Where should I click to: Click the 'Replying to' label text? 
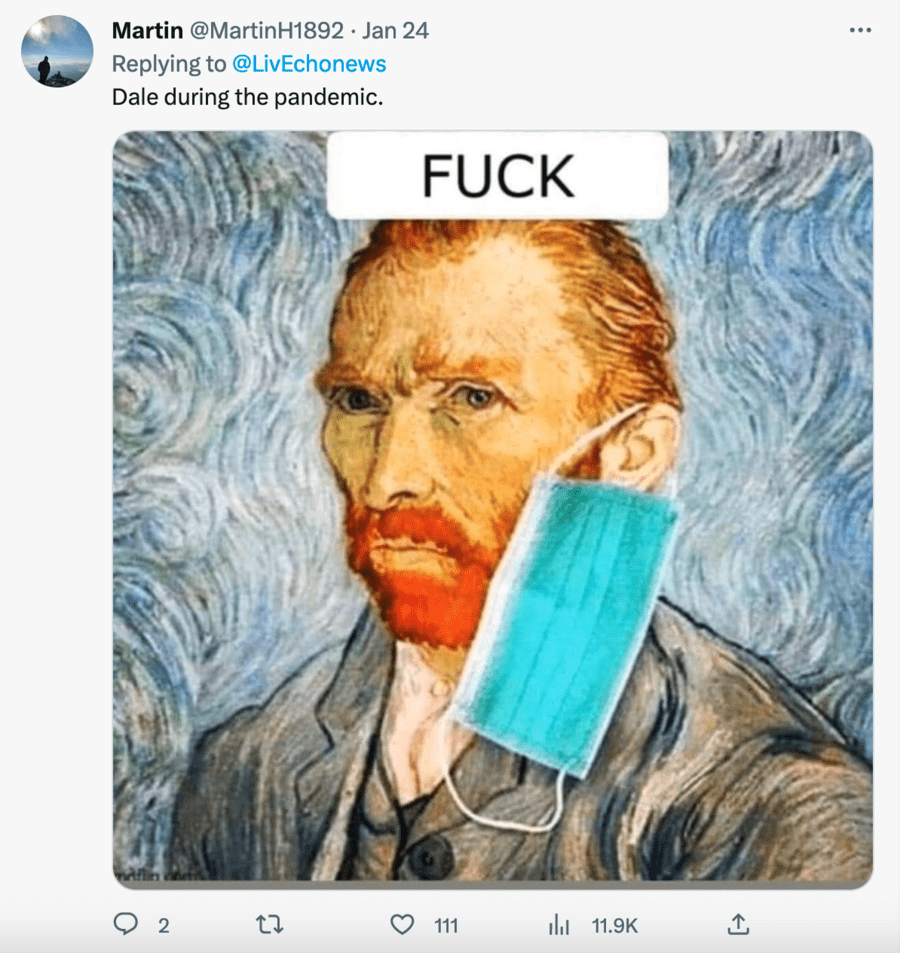[168, 64]
